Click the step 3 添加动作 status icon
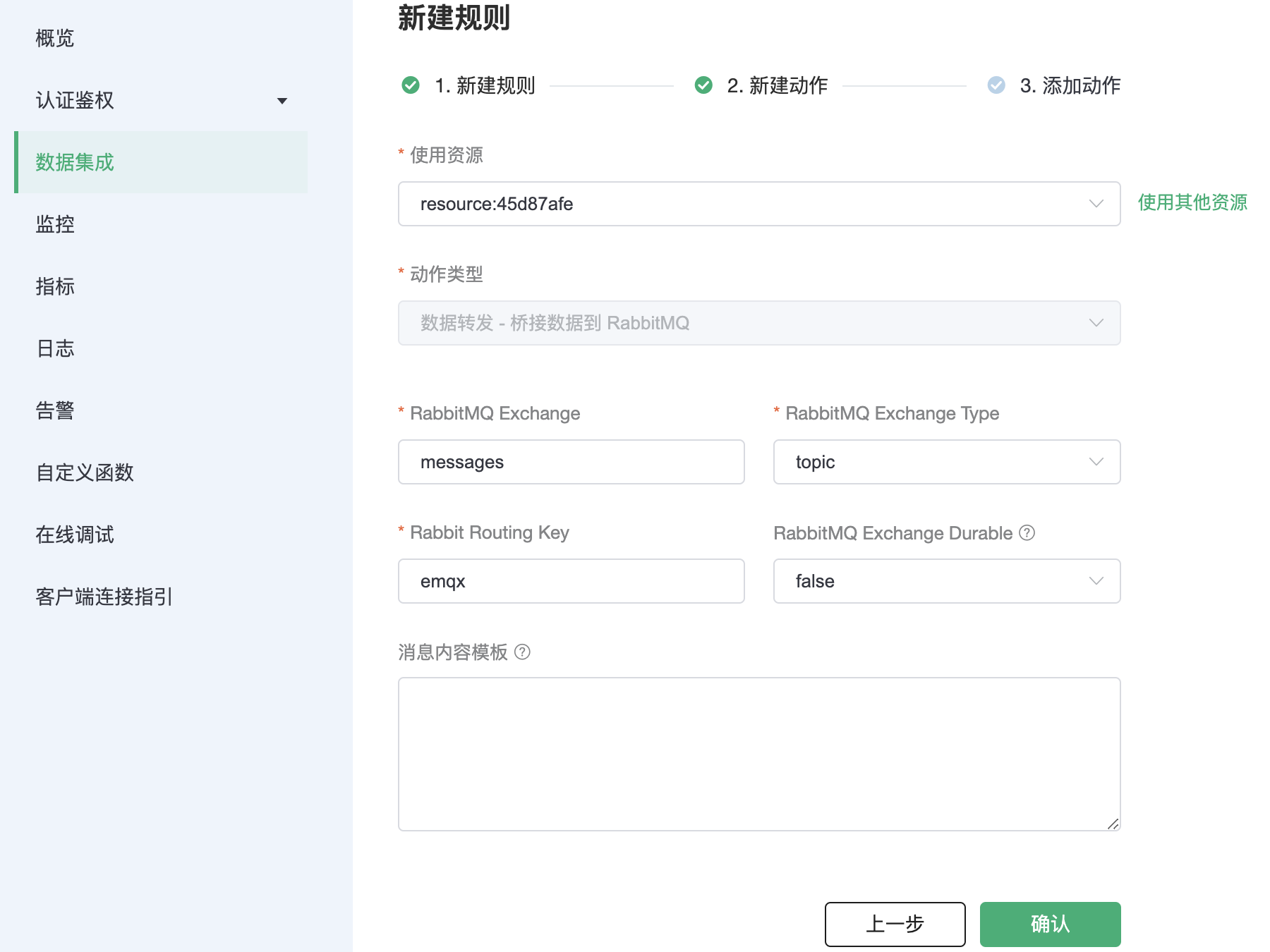This screenshot has width=1270, height=952. point(996,85)
